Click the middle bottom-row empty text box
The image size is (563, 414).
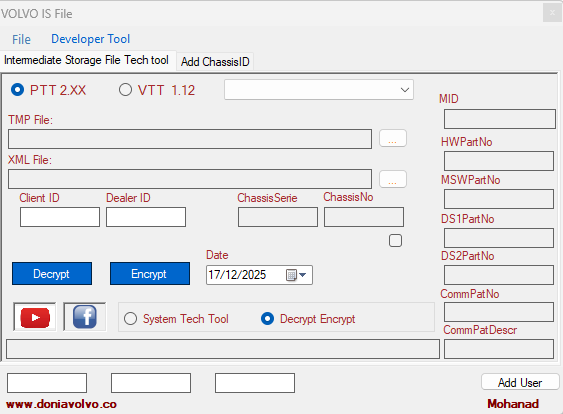[151, 383]
